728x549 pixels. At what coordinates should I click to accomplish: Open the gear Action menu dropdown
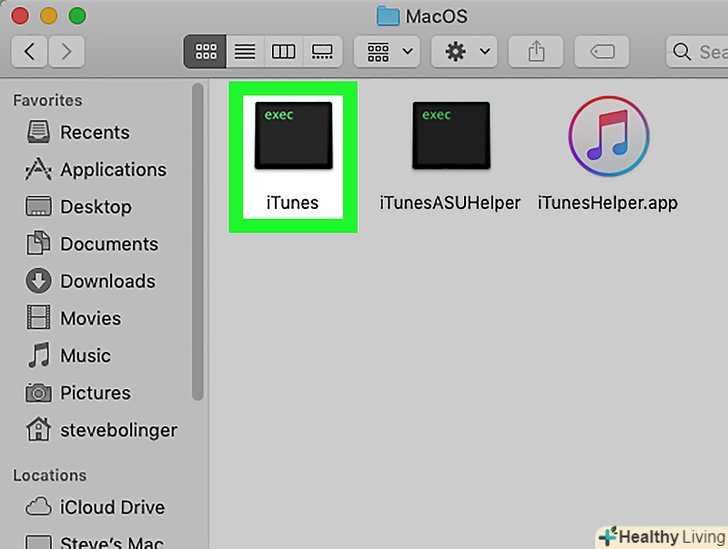pos(464,51)
